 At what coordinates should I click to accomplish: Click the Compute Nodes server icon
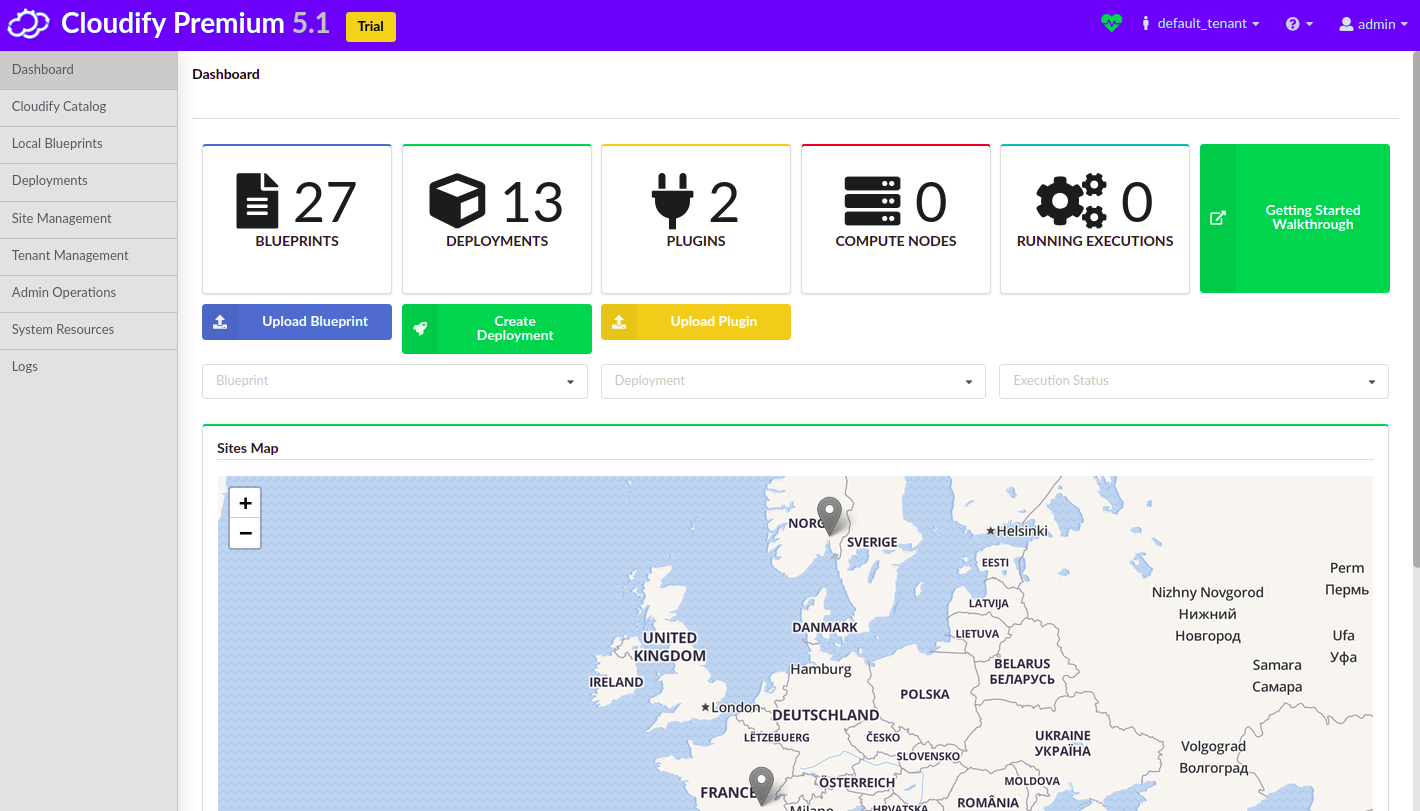pyautogui.click(x=872, y=201)
